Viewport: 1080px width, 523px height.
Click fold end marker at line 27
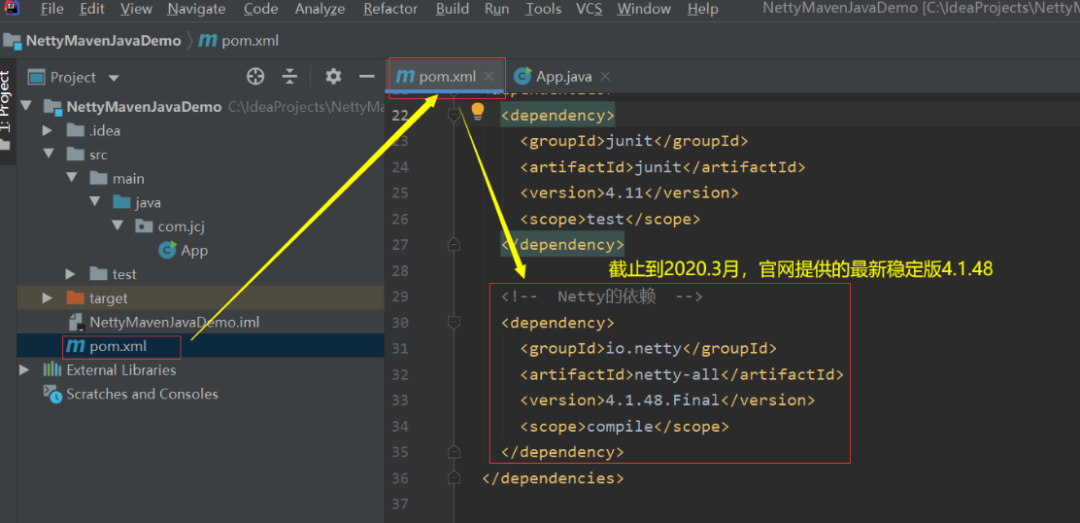pos(453,245)
